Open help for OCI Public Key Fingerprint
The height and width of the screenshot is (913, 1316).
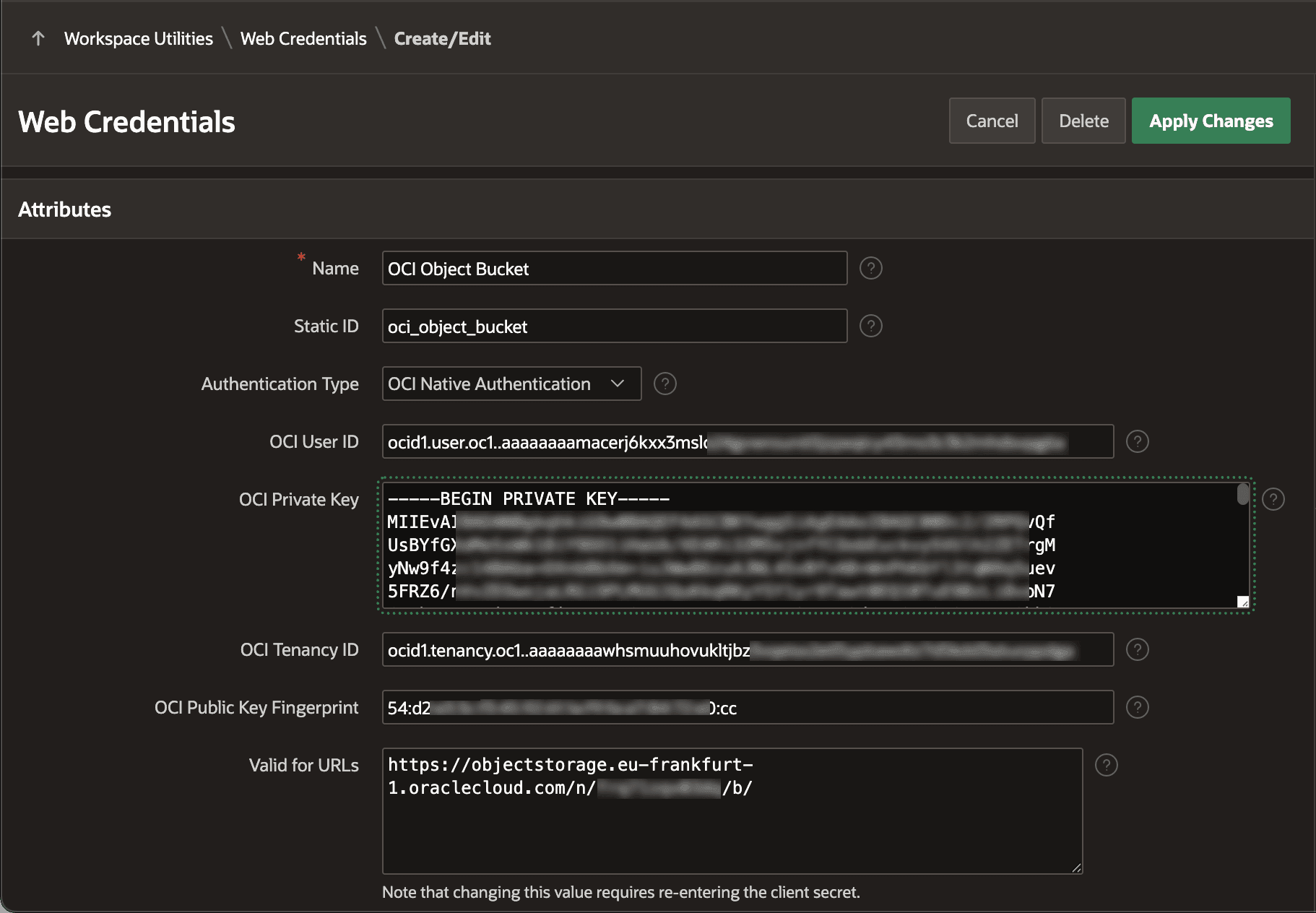click(x=1137, y=707)
